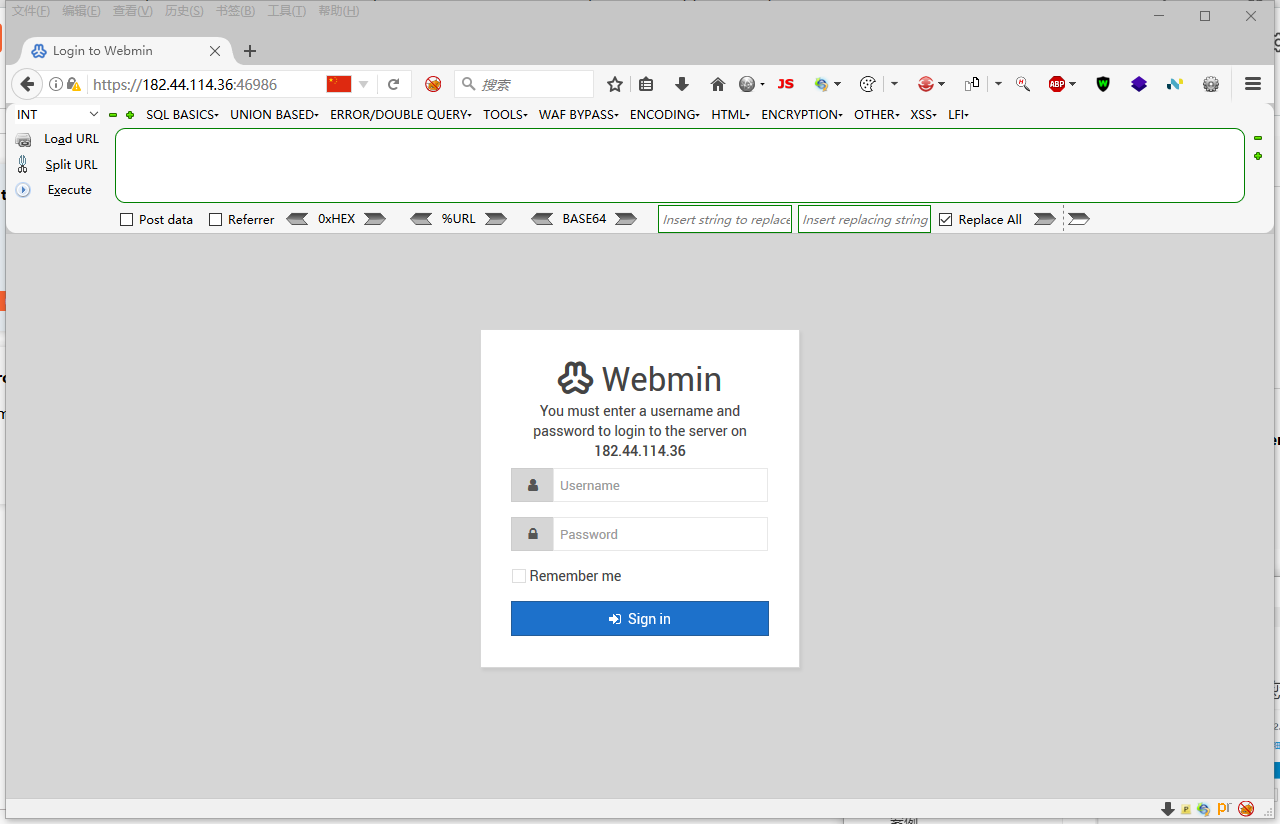1280x824 pixels.
Task: Click the red JS toolbar icon
Action: pos(786,84)
